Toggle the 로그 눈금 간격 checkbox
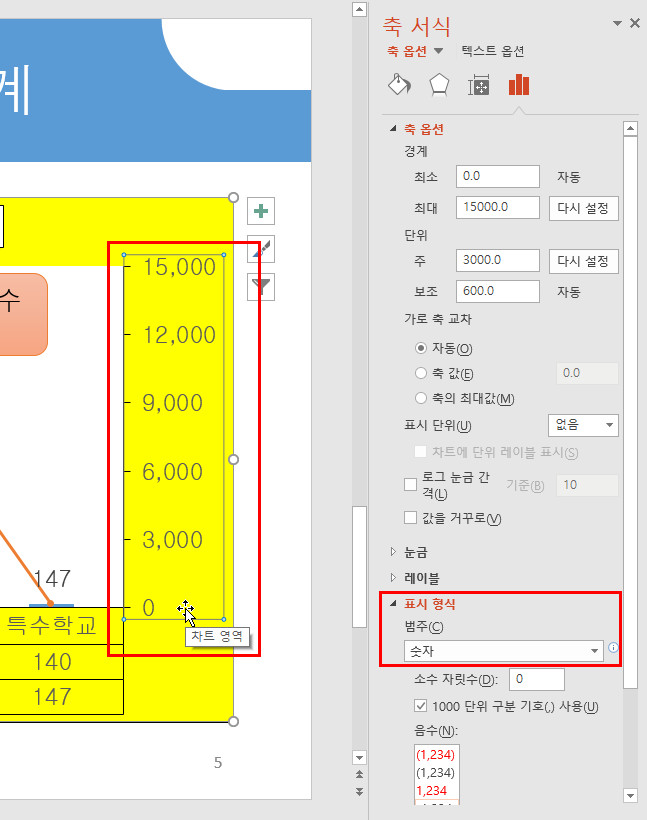 click(410, 484)
